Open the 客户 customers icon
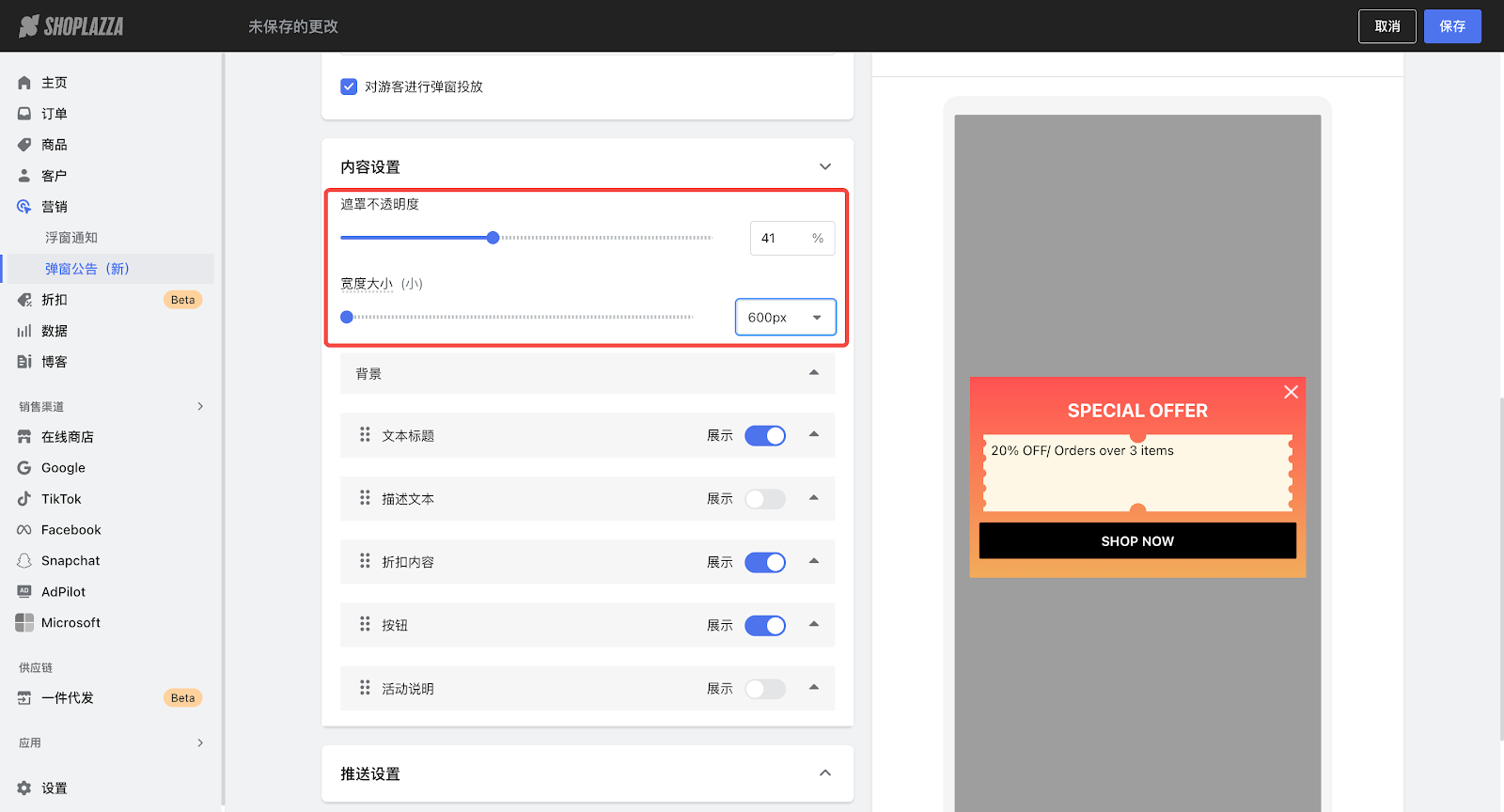This screenshot has width=1504, height=812. click(x=24, y=176)
